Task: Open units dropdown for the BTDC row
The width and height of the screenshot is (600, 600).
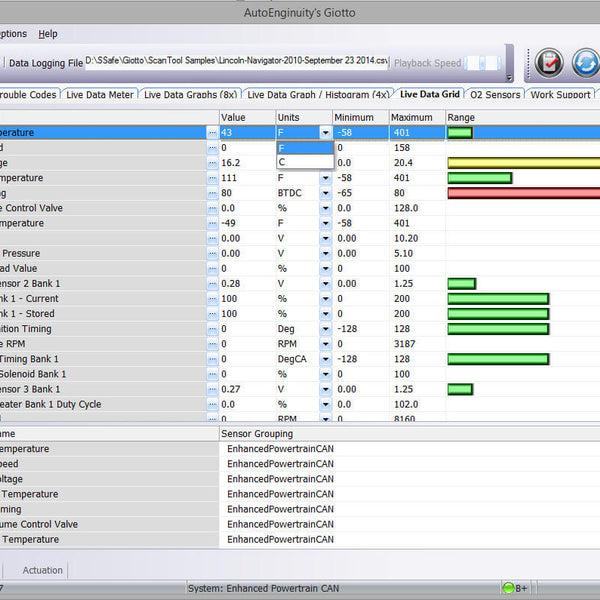Action: (326, 193)
